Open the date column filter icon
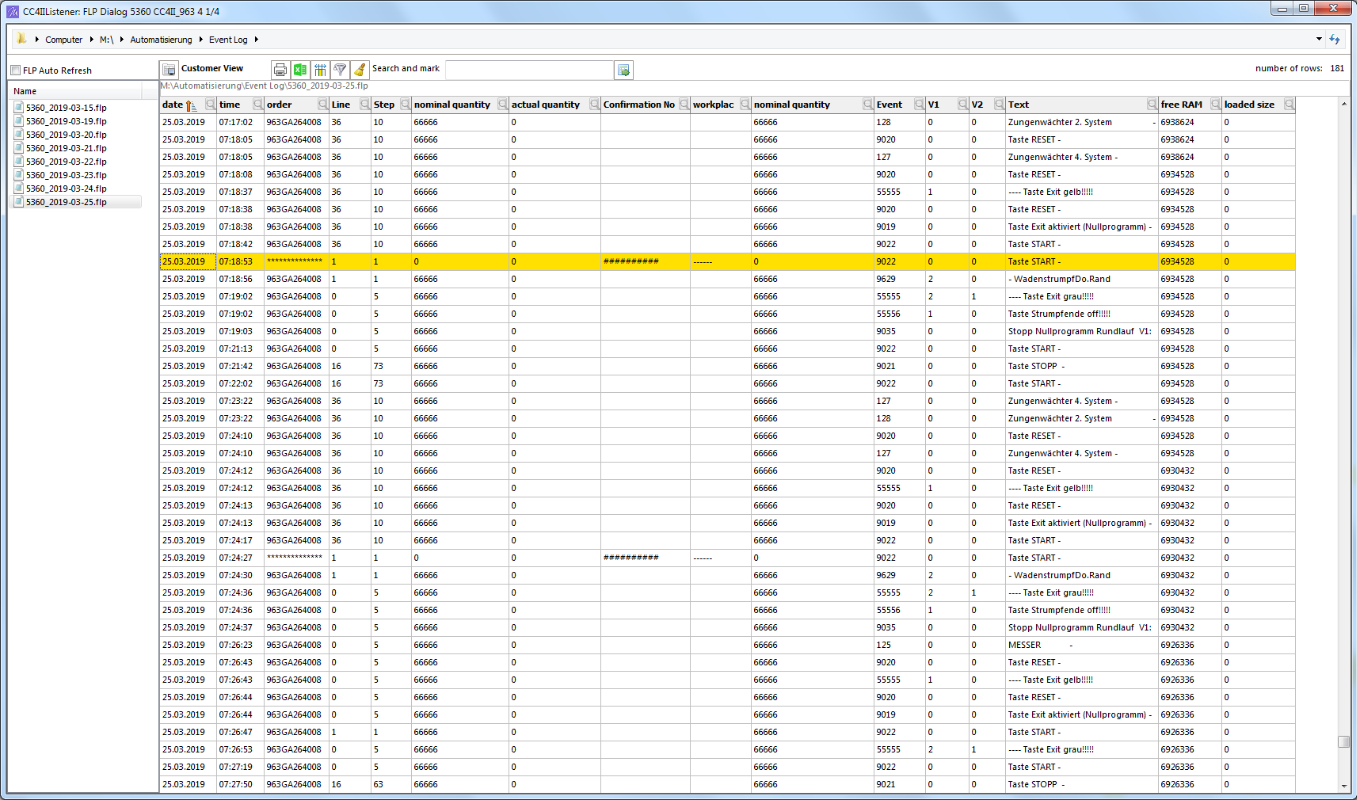 click(x=210, y=105)
